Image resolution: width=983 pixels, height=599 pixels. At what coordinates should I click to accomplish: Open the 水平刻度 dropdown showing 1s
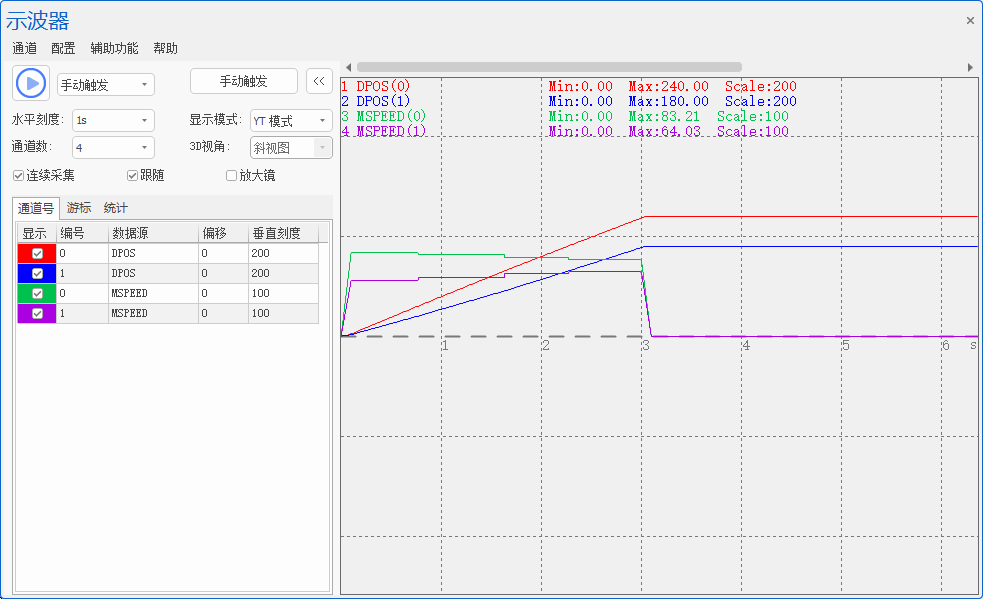(x=113, y=120)
